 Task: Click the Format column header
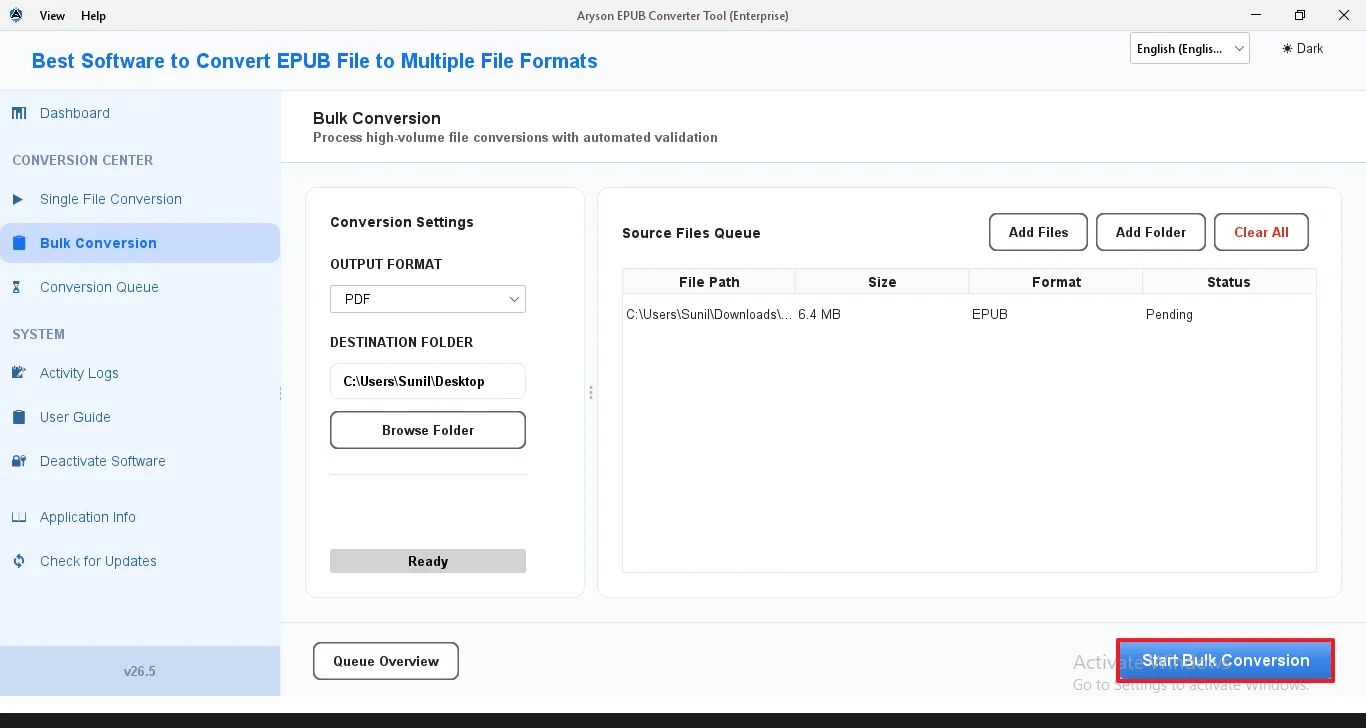1056,282
